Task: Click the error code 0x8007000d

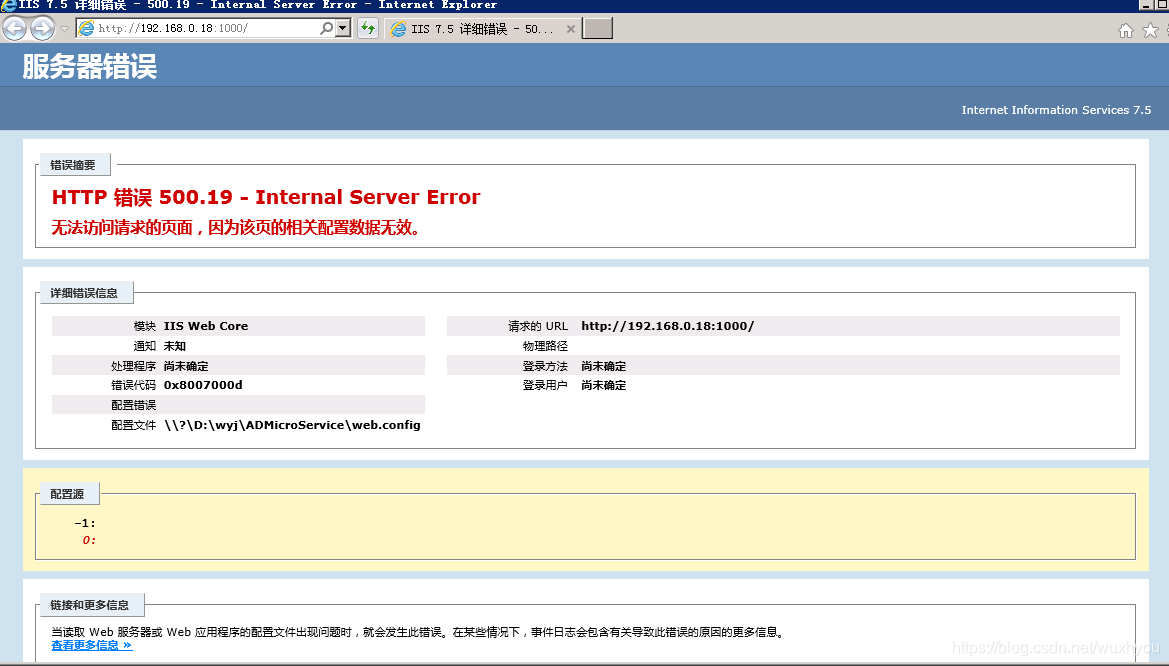Action: [x=203, y=385]
